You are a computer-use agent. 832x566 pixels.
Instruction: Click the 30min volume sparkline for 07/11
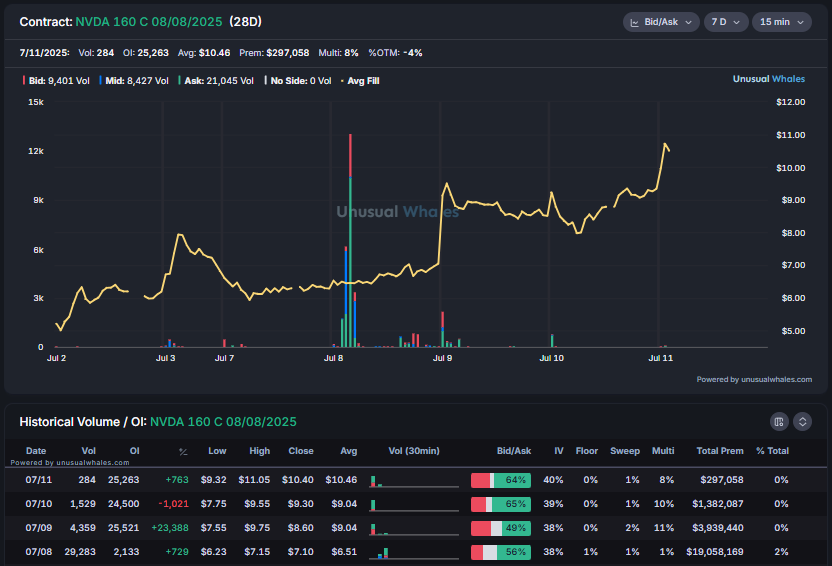coord(414,481)
